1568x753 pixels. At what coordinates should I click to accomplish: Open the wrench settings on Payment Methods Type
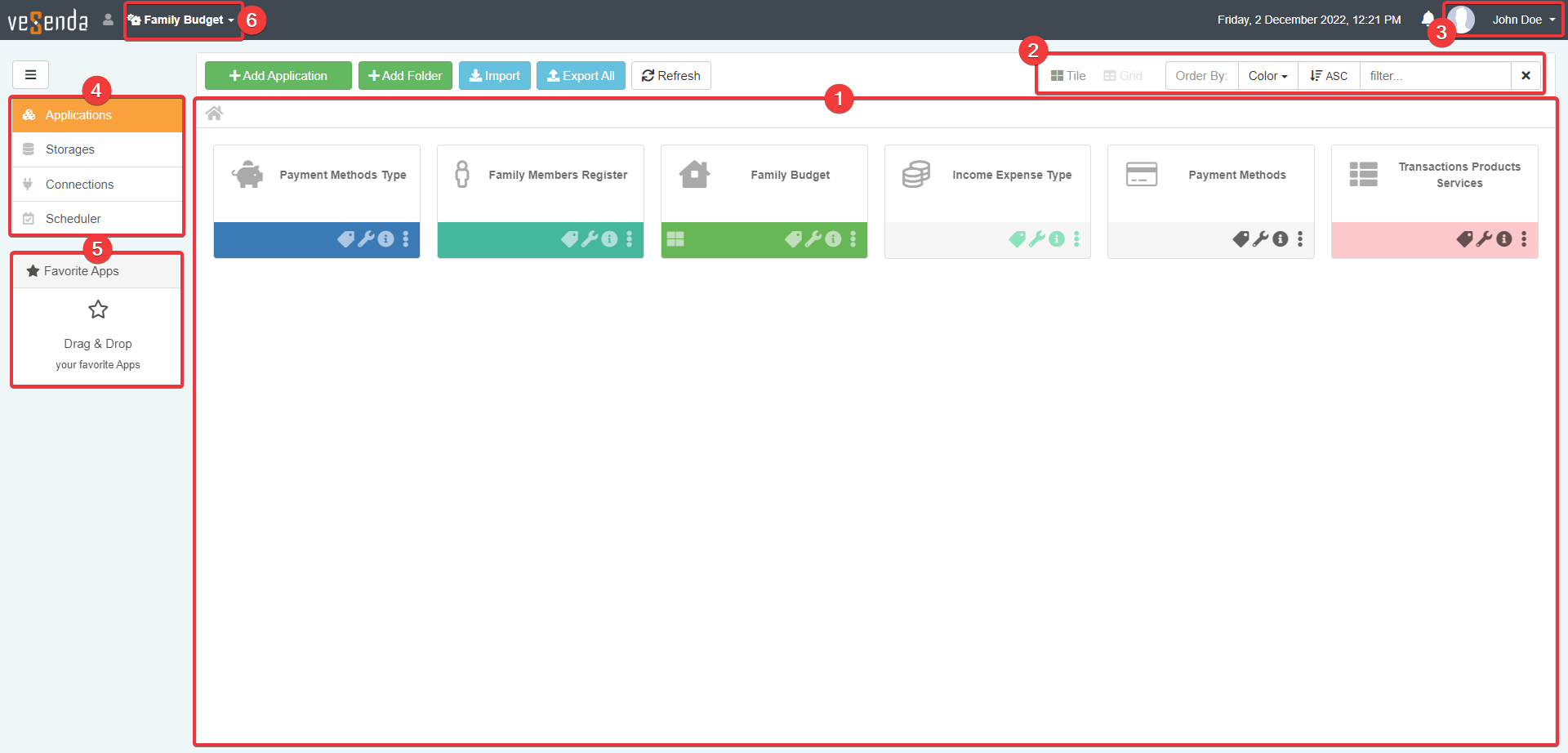tap(366, 239)
